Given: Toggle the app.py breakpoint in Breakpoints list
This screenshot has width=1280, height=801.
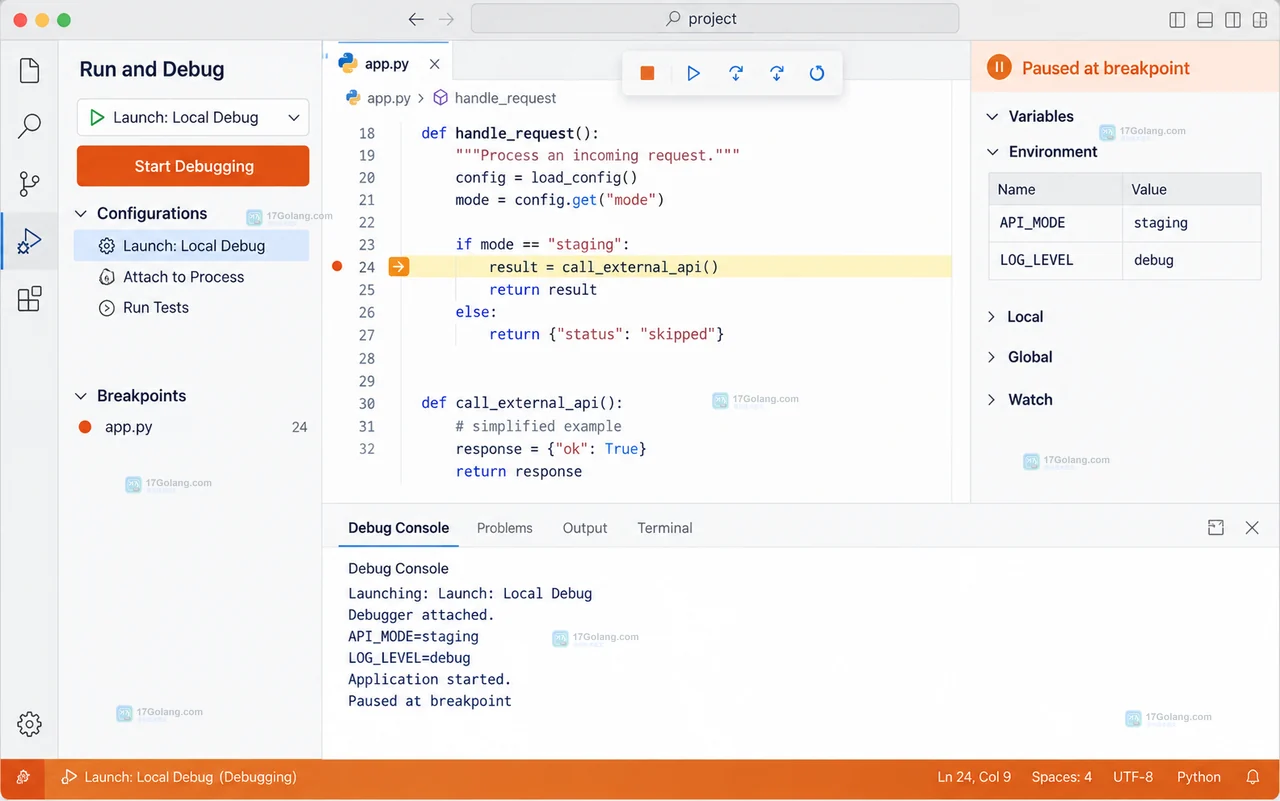Looking at the screenshot, I should [85, 427].
